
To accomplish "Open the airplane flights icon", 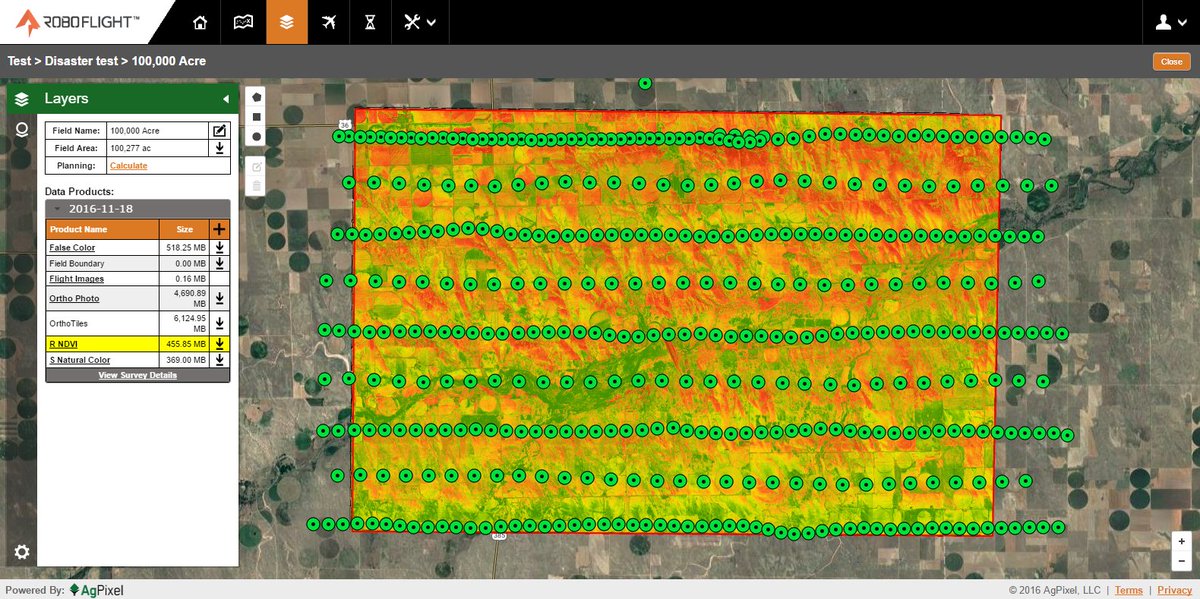I will click(x=329, y=22).
